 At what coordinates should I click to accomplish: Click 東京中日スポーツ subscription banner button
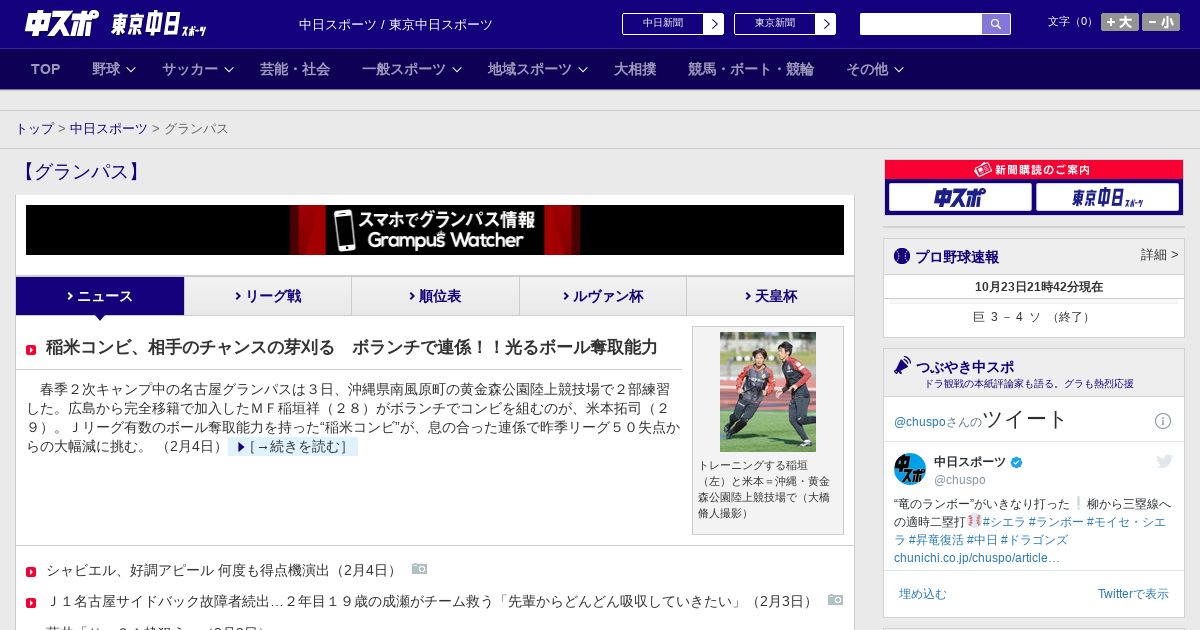[1107, 197]
